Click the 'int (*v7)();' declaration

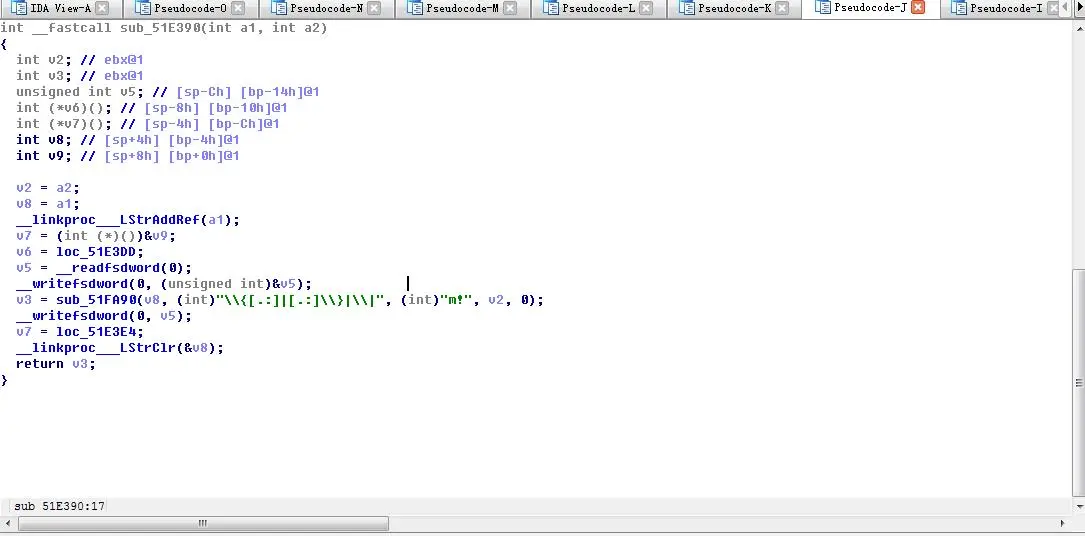coord(147,124)
